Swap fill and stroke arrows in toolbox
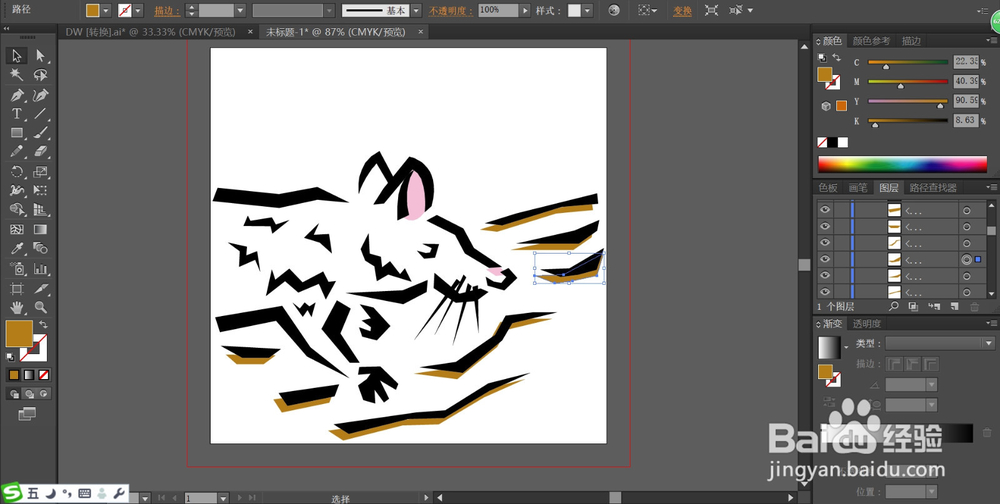This screenshot has width=1000, height=504. point(43,325)
